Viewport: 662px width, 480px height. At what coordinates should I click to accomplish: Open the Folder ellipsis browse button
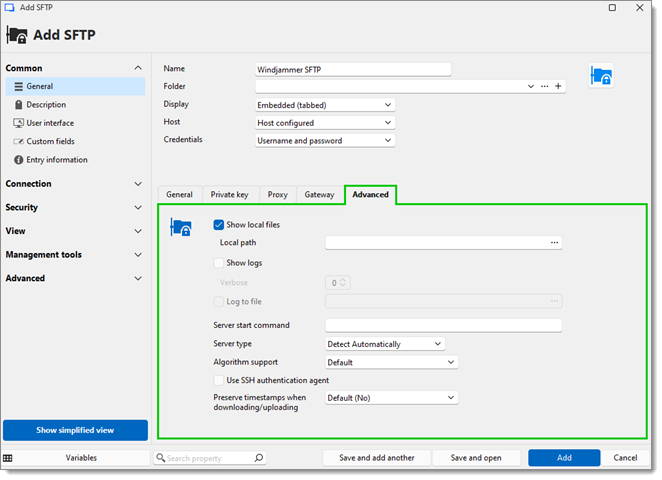[x=544, y=87]
